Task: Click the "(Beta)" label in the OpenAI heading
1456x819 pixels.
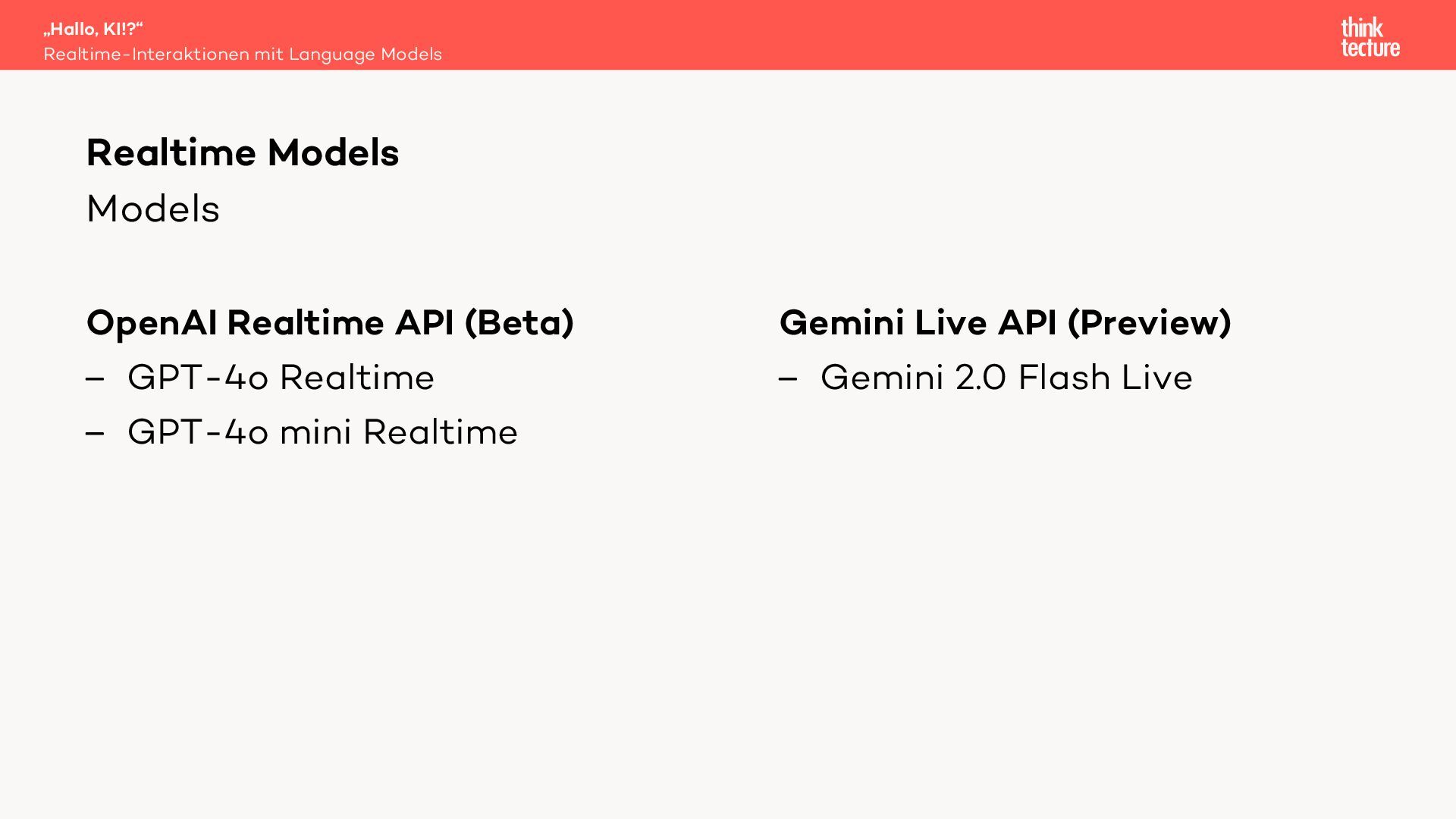Action: pyautogui.click(x=519, y=322)
